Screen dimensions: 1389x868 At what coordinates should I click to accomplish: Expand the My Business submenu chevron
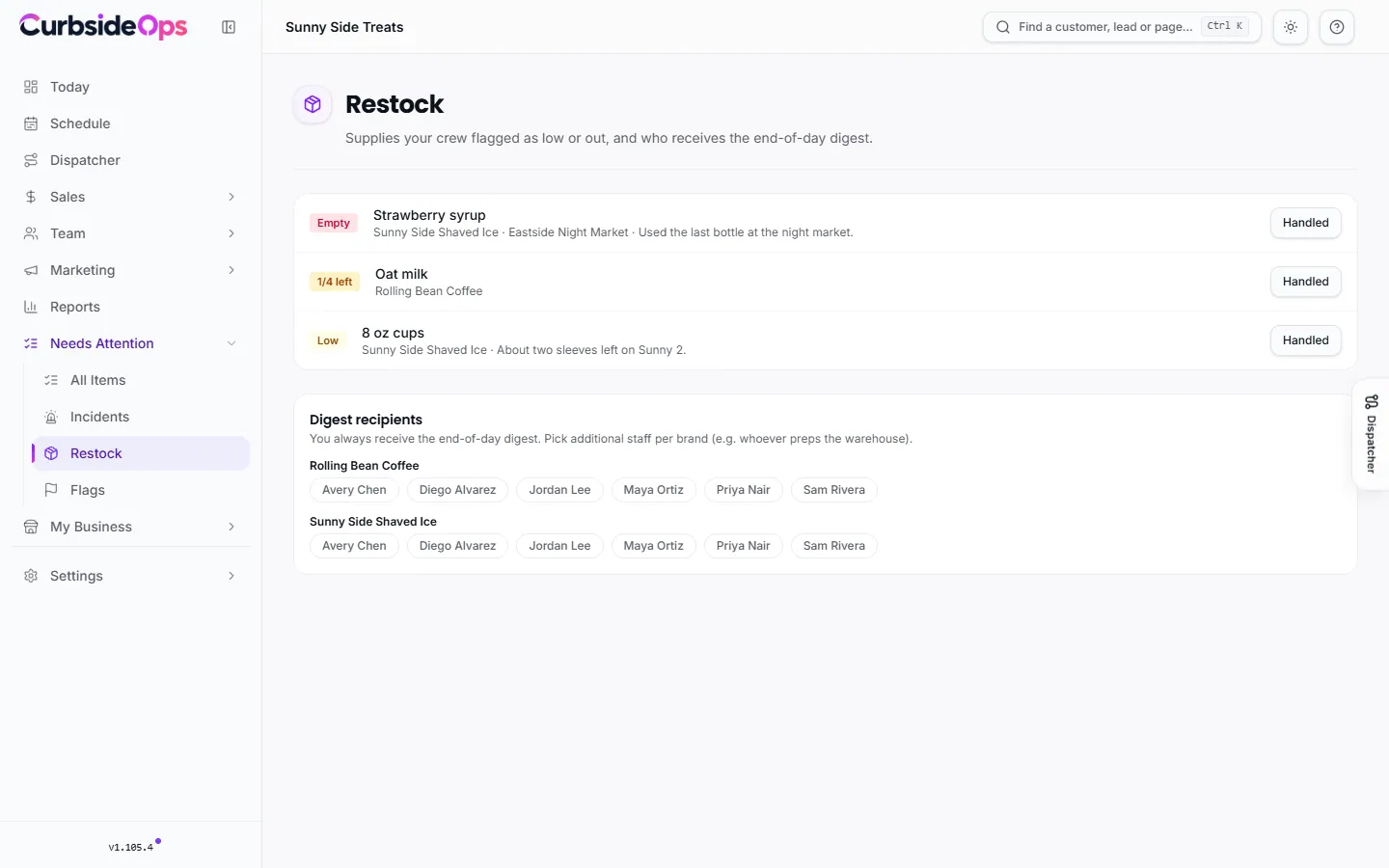tap(231, 527)
